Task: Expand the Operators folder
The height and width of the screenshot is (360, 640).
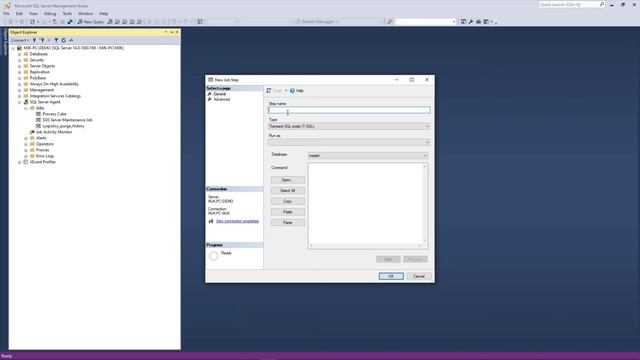Action: coord(26,144)
